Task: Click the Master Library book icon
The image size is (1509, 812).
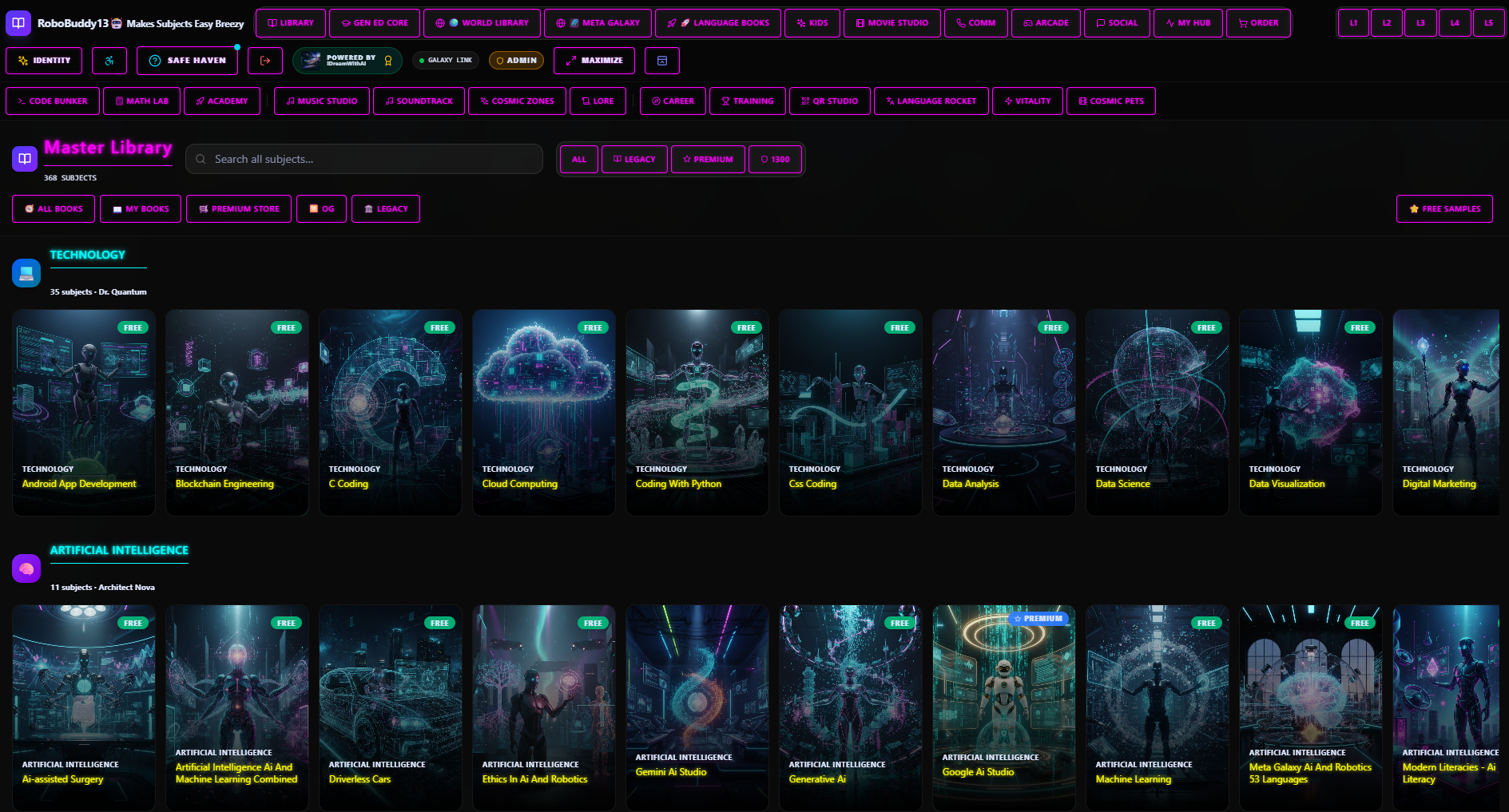Action: pyautogui.click(x=25, y=159)
